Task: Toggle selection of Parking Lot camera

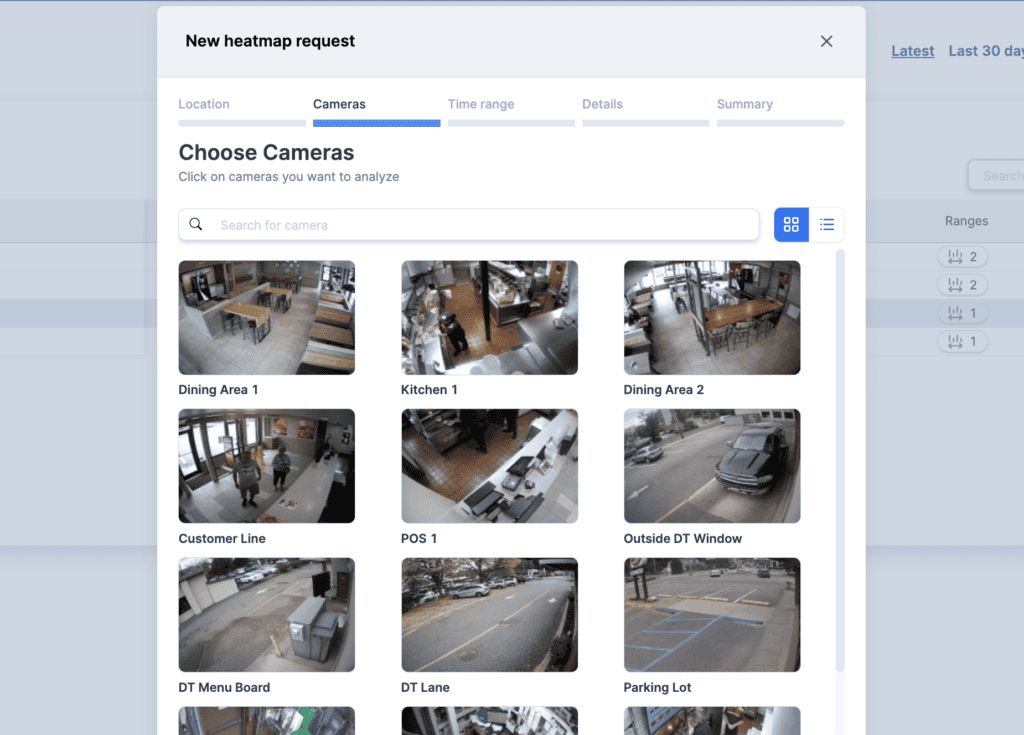Action: pos(711,614)
